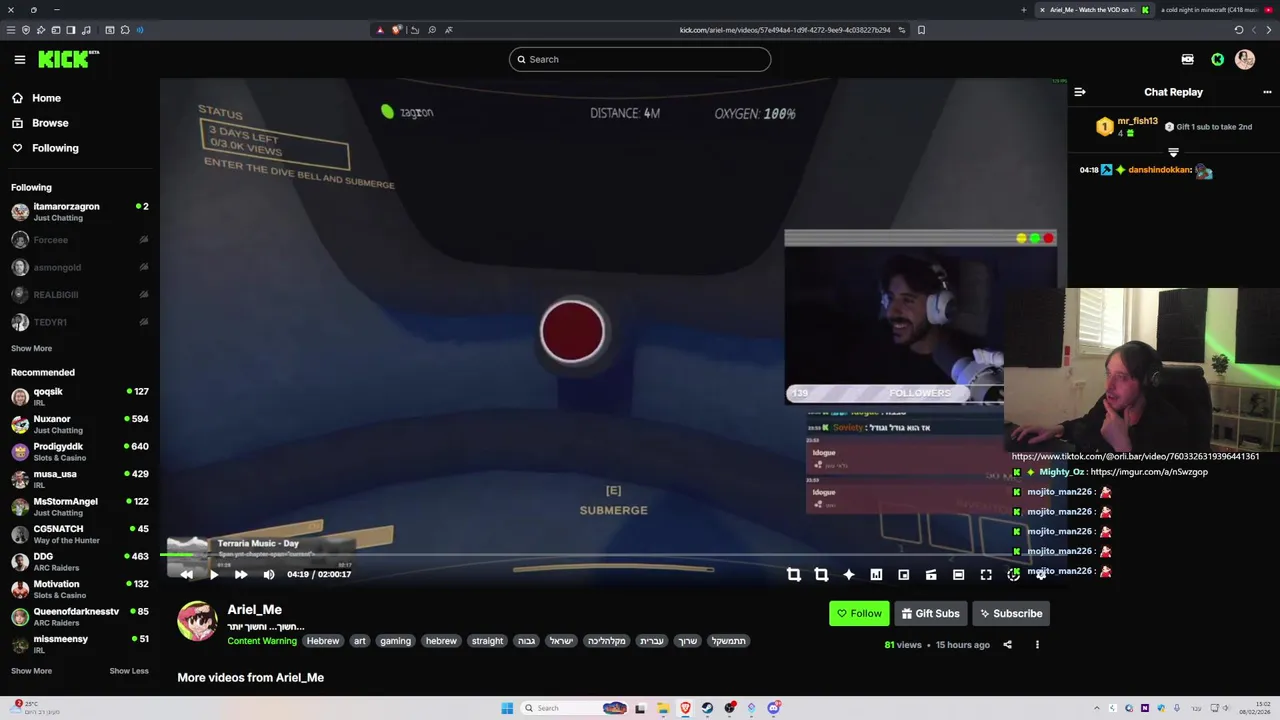The image size is (1280, 720).
Task: Open musa_usa recommended channel
Action: tap(80, 479)
